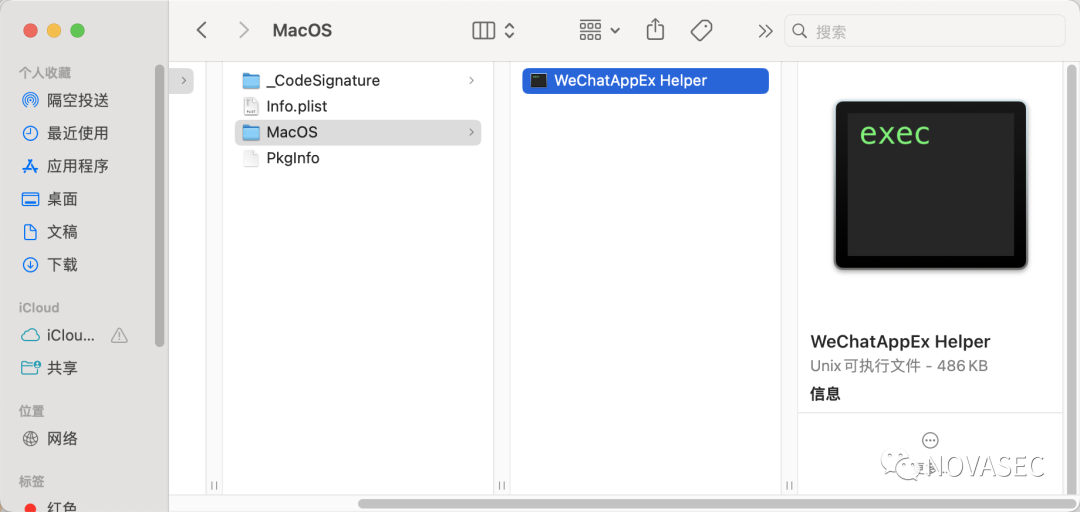Select the MacOS folder row
Screen dimensions: 1080x512
[x=357, y=132]
